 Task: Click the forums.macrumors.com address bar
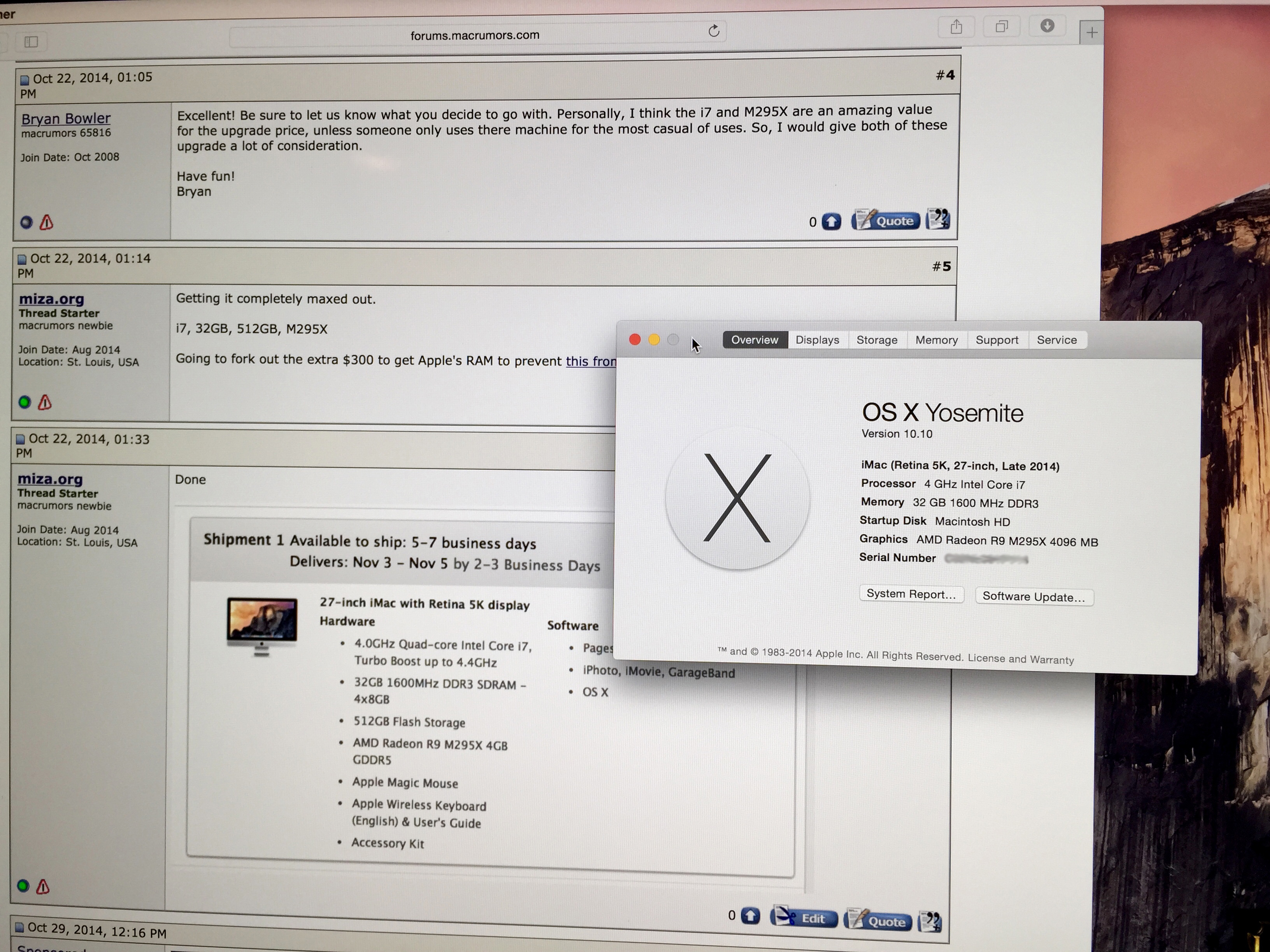[x=478, y=35]
